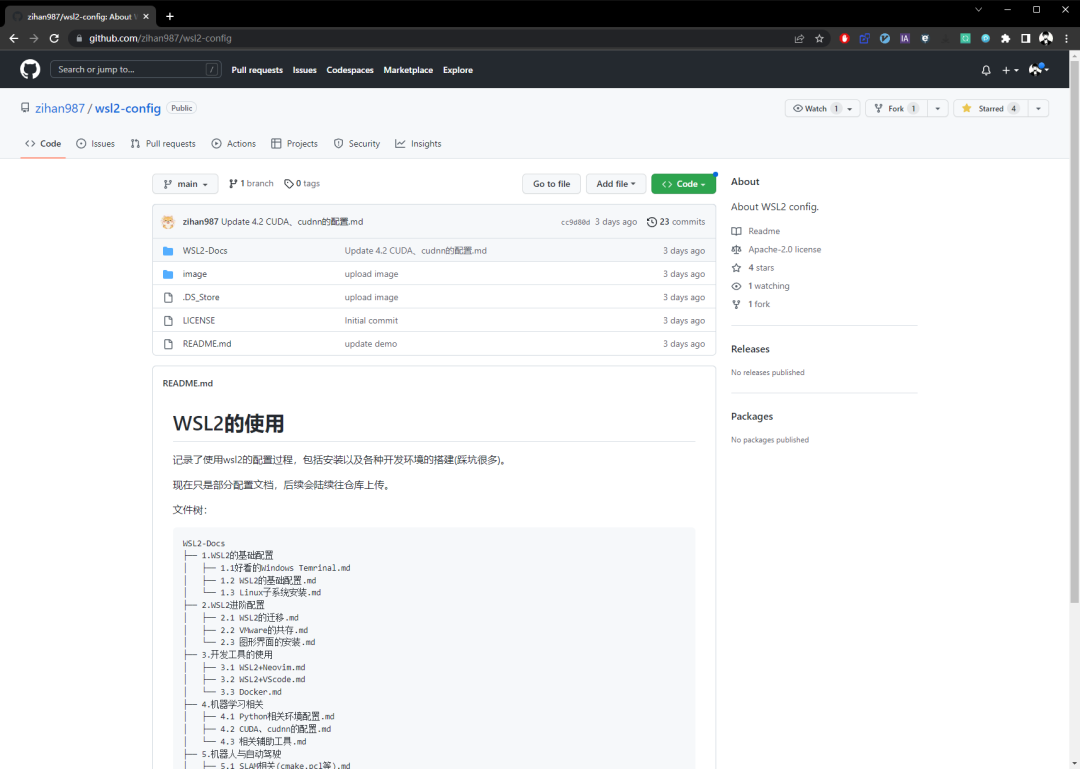1080x769 pixels.
Task: Click the GitHub logo home icon
Action: (30, 70)
